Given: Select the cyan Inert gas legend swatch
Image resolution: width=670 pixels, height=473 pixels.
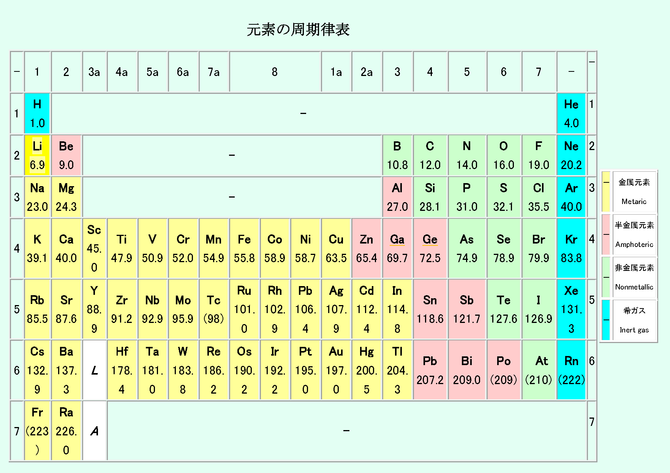Looking at the screenshot, I should (606, 320).
